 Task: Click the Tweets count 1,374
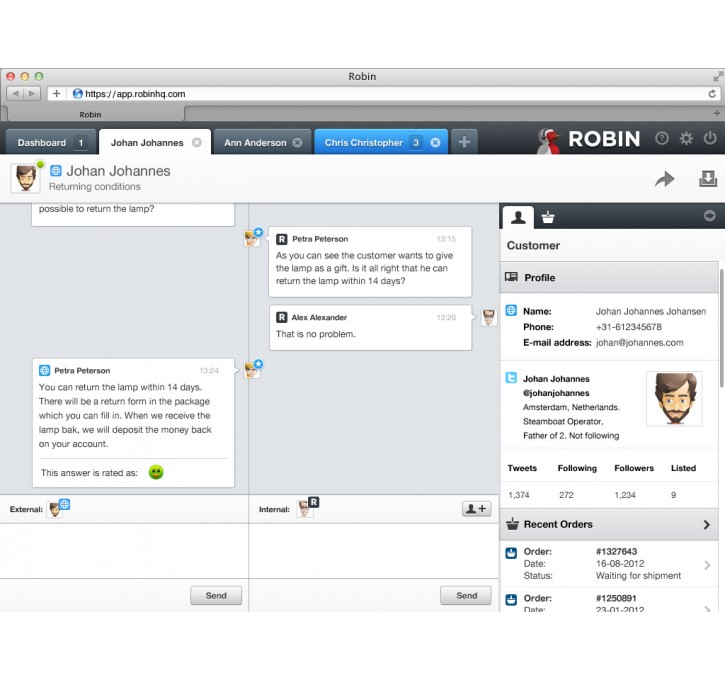tap(518, 495)
